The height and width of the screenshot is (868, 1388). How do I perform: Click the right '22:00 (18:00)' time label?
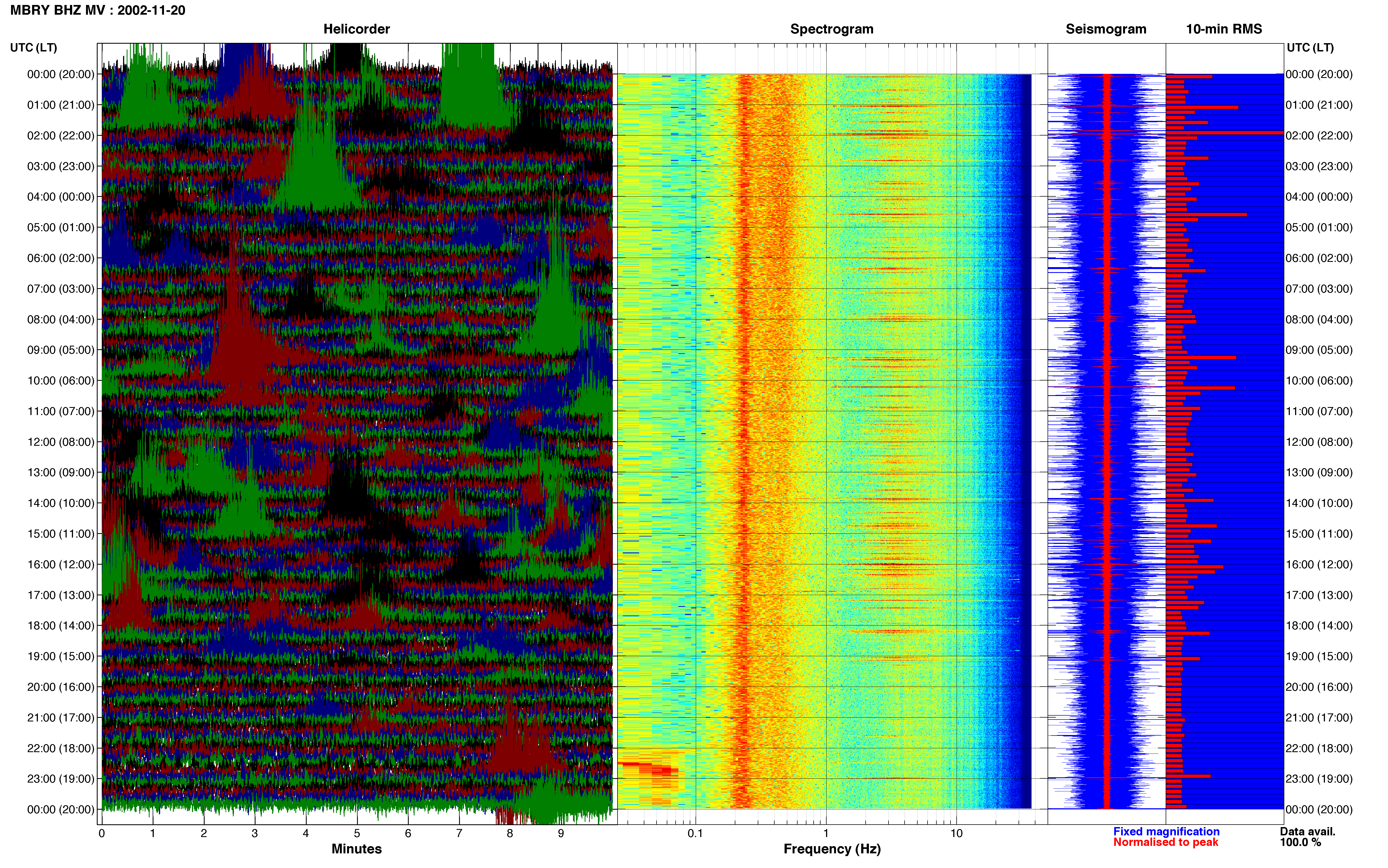pos(1319,749)
